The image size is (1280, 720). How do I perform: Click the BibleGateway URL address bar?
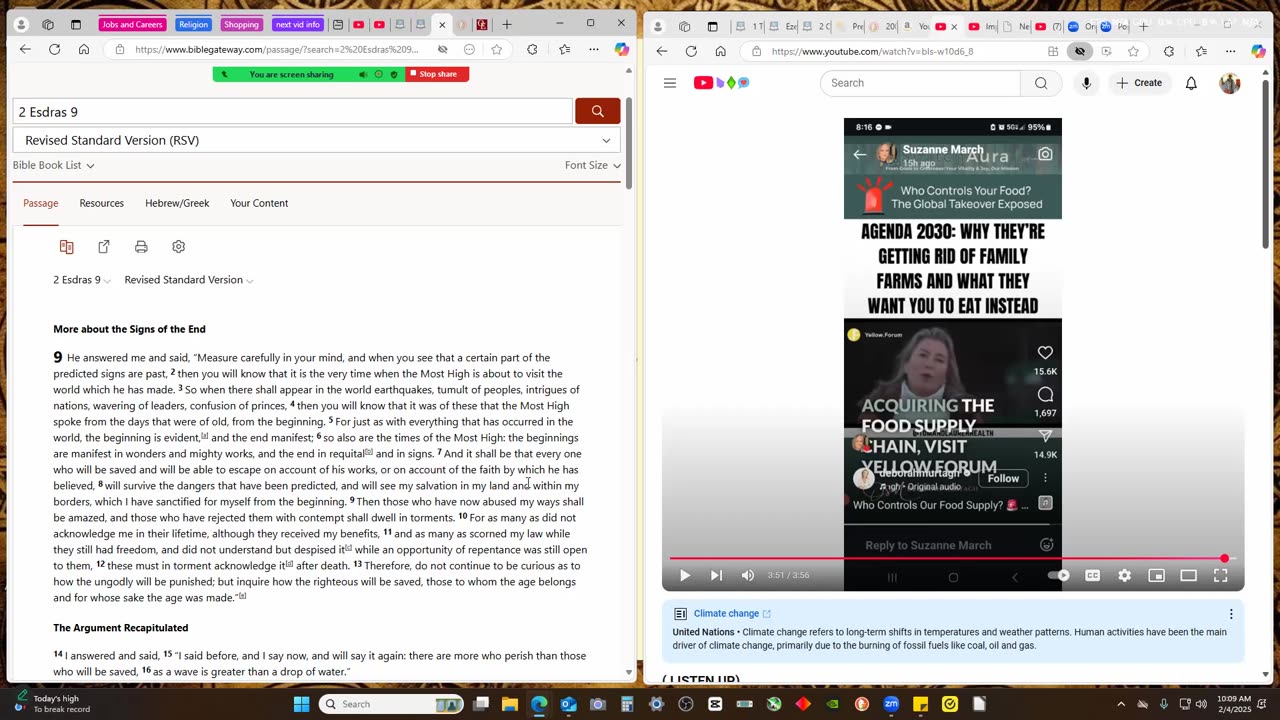pyautogui.click(x=277, y=49)
